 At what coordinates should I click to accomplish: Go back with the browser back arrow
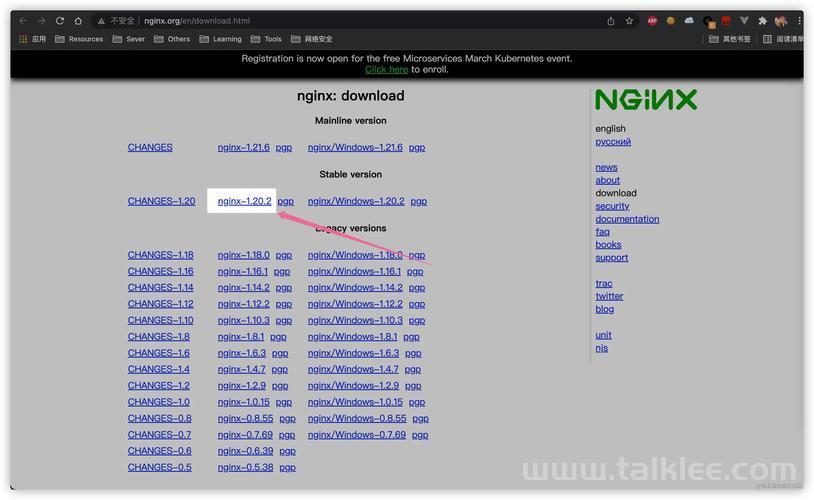click(x=23, y=21)
